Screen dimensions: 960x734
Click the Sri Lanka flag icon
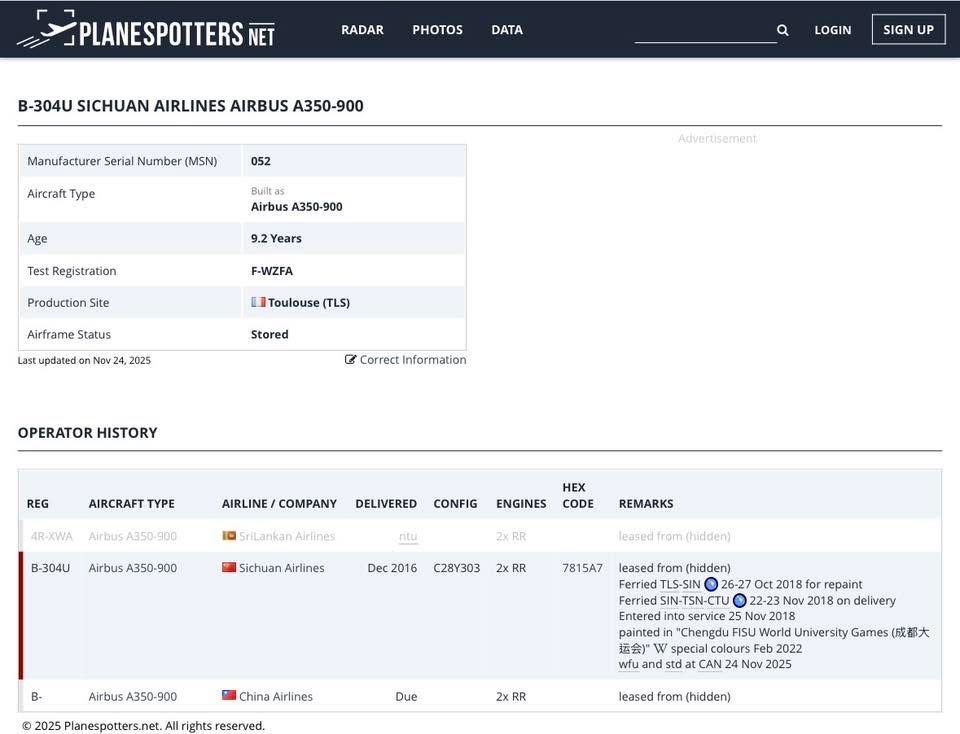click(229, 536)
